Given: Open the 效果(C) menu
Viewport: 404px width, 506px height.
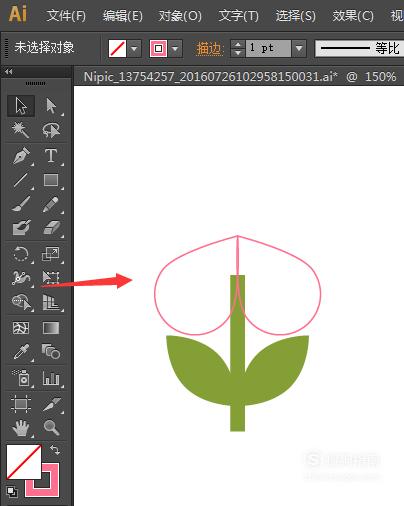Looking at the screenshot, I should (353, 16).
